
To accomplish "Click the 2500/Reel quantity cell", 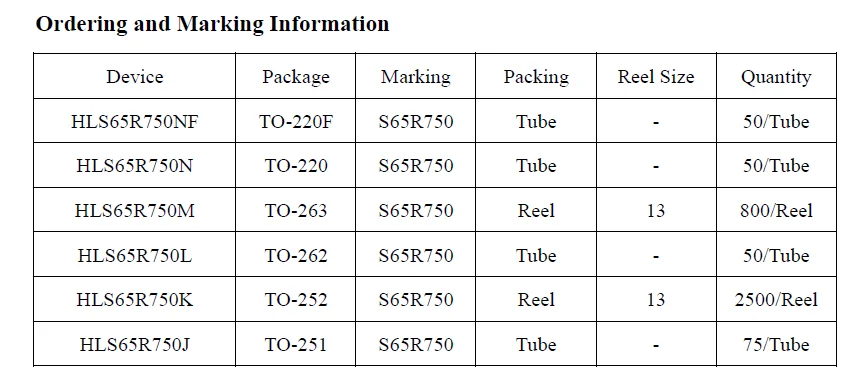I will [776, 300].
